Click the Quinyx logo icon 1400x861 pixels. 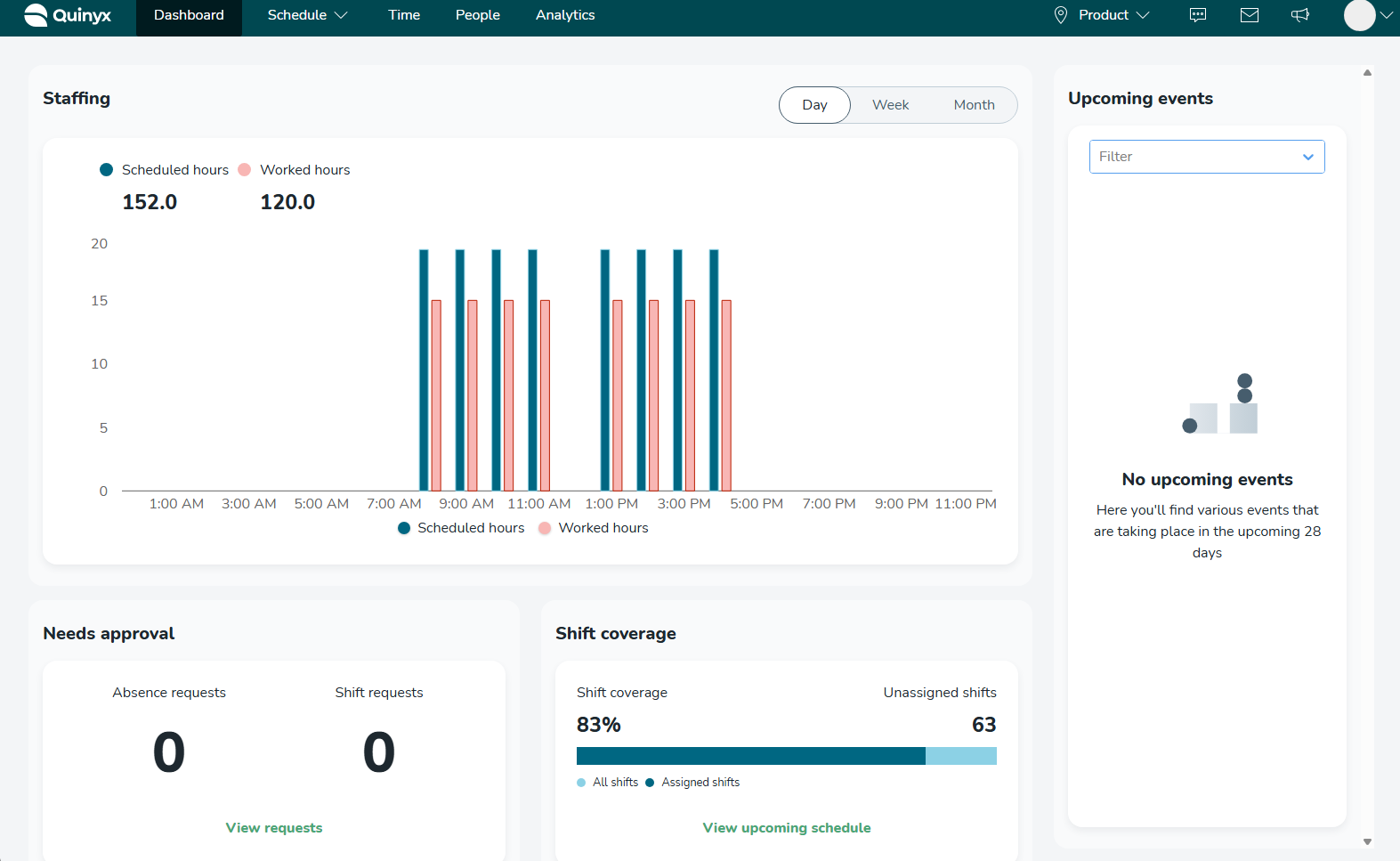36,15
